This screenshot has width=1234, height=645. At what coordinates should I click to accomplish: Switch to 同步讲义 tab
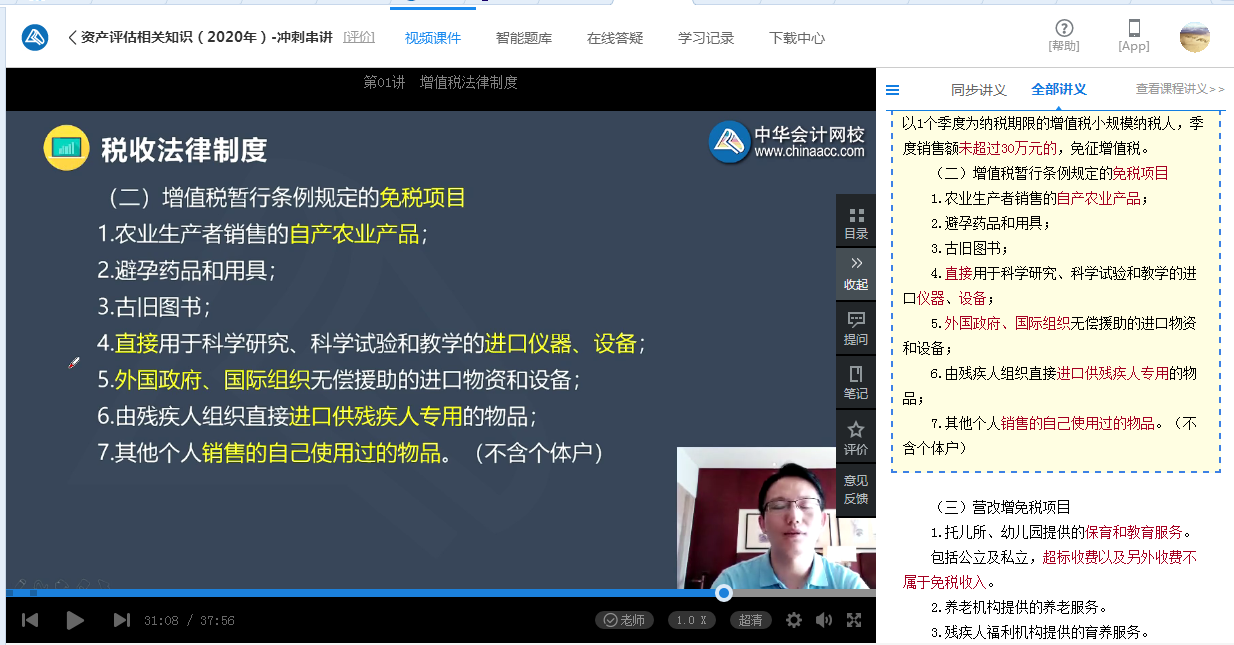tap(979, 89)
